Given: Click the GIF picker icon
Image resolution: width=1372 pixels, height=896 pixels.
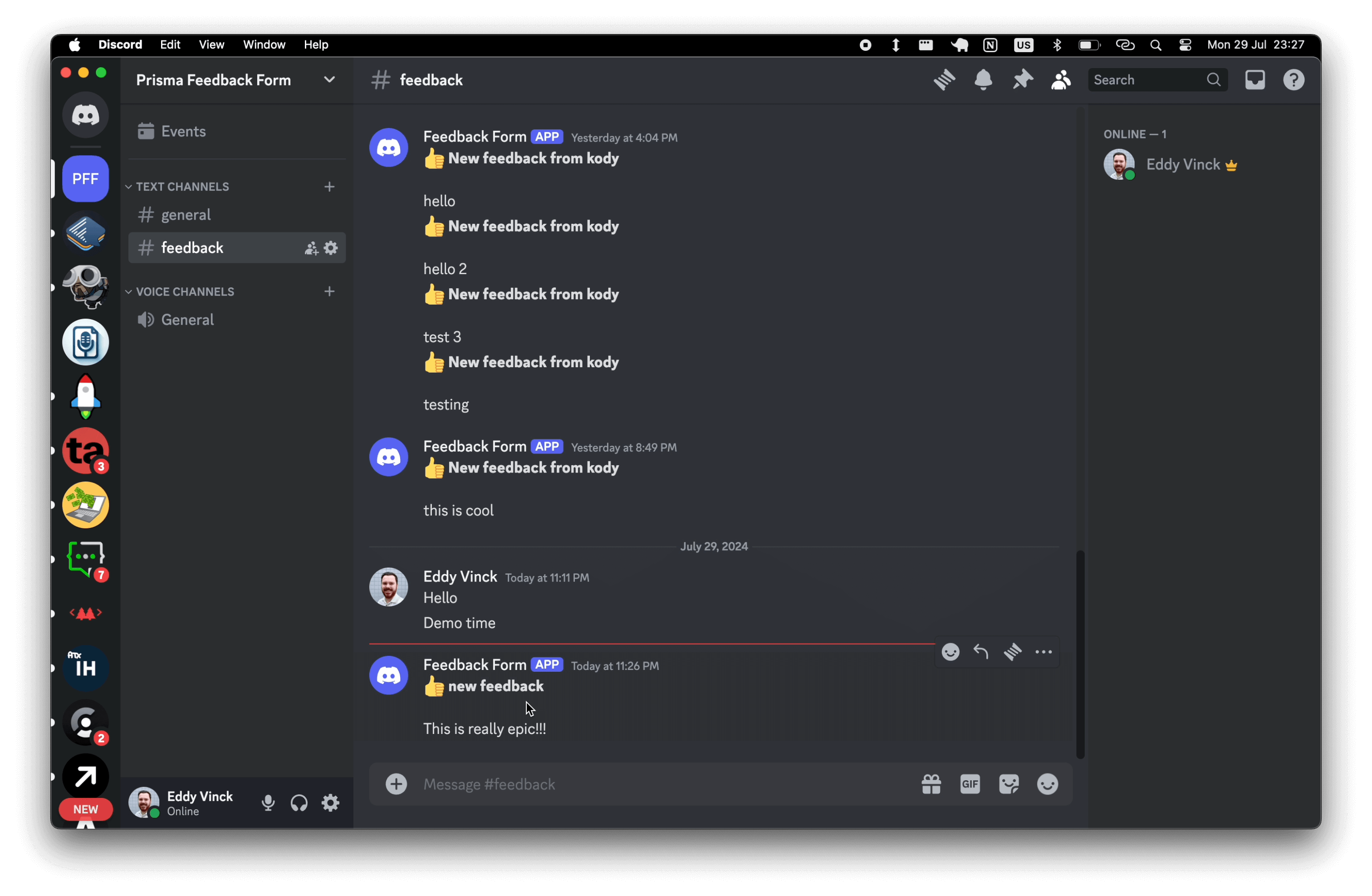Looking at the screenshot, I should point(970,784).
